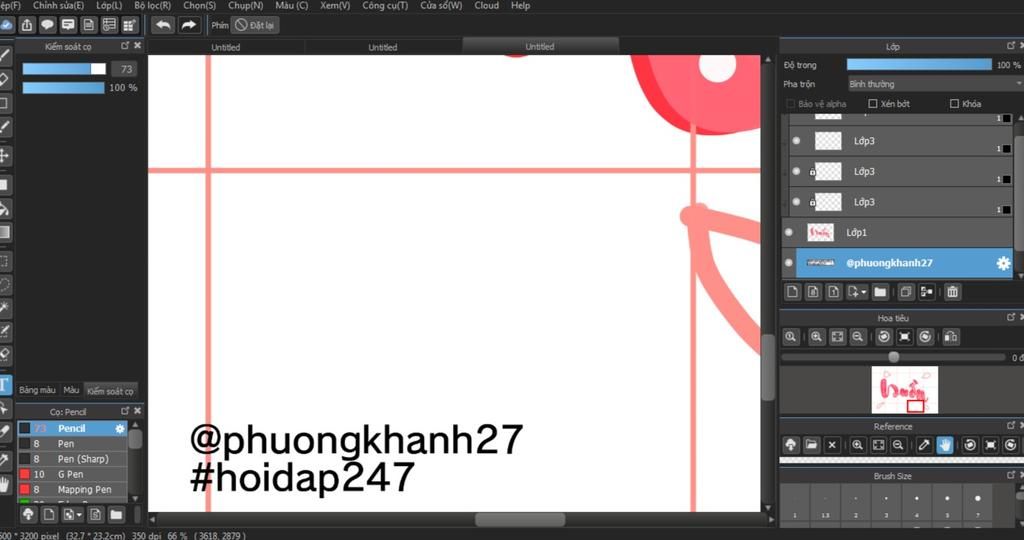Toggle visibility of the topmost Lớp3 layer
The height and width of the screenshot is (540, 1024).
pos(796,140)
